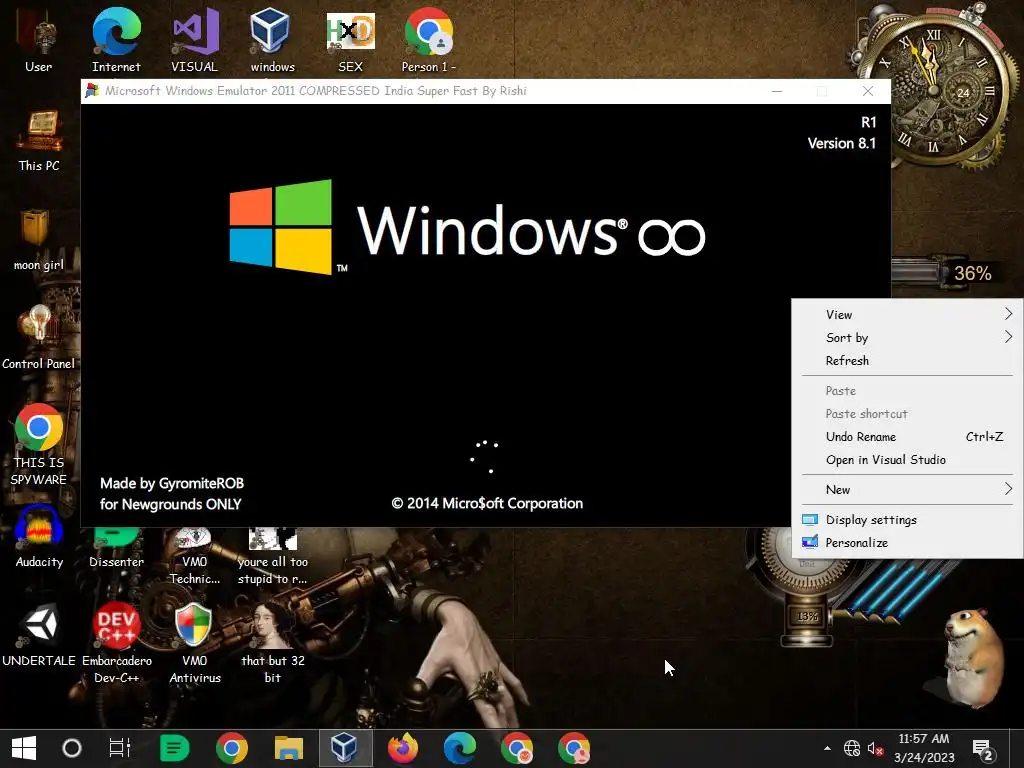The width and height of the screenshot is (1024, 768).
Task: Open the VISUAL Studio desktop shortcut
Action: tap(194, 40)
